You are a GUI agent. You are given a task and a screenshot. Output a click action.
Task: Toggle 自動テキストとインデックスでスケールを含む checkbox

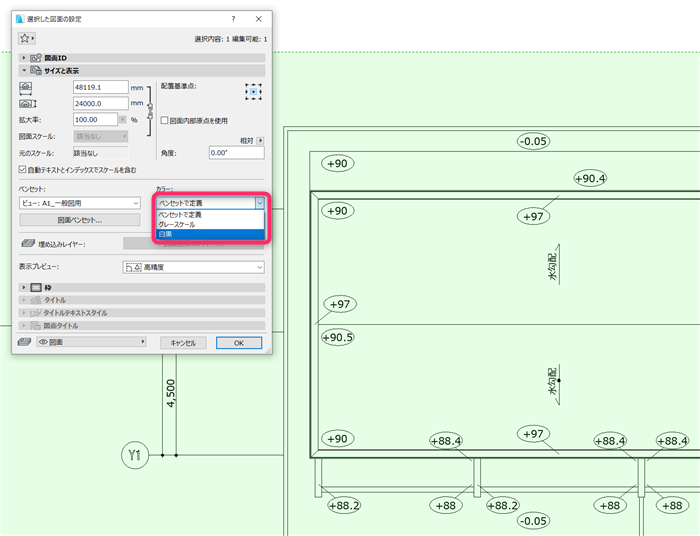22,170
